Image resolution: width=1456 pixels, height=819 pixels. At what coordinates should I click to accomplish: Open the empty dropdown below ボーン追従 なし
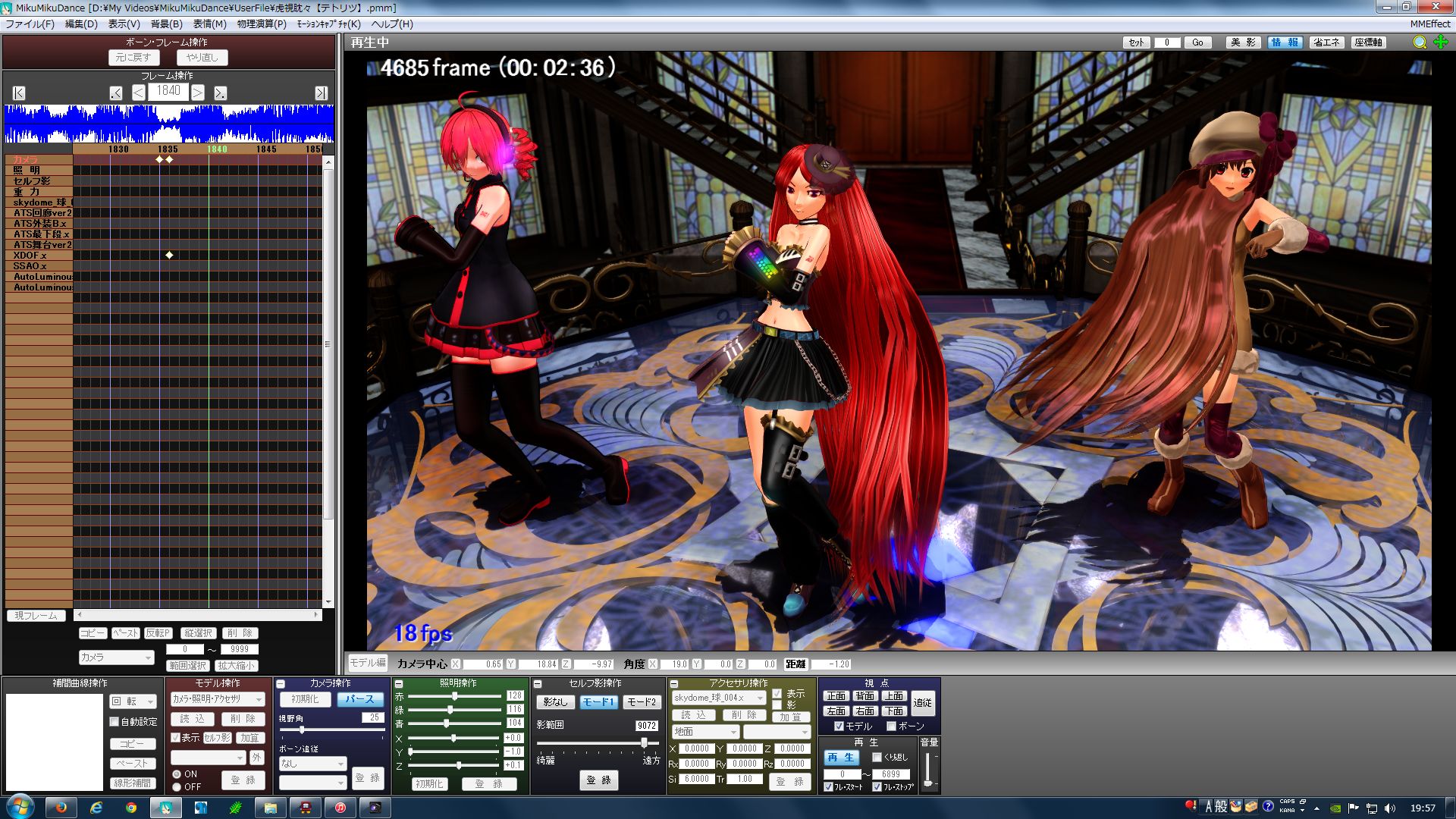tap(312, 782)
